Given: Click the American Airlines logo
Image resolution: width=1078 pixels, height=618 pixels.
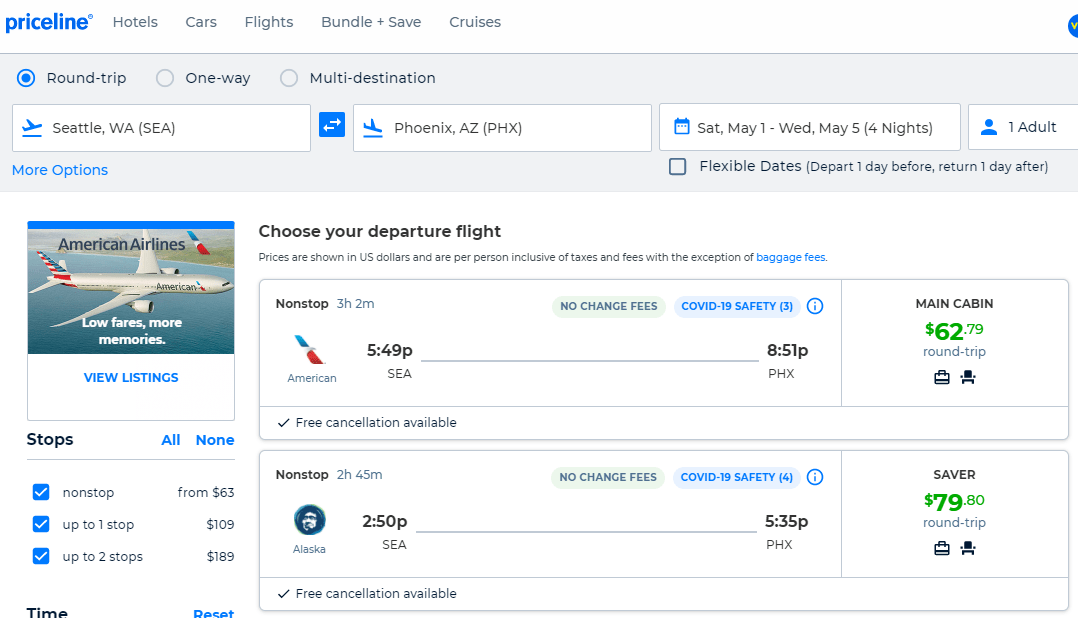Looking at the screenshot, I should [x=310, y=349].
